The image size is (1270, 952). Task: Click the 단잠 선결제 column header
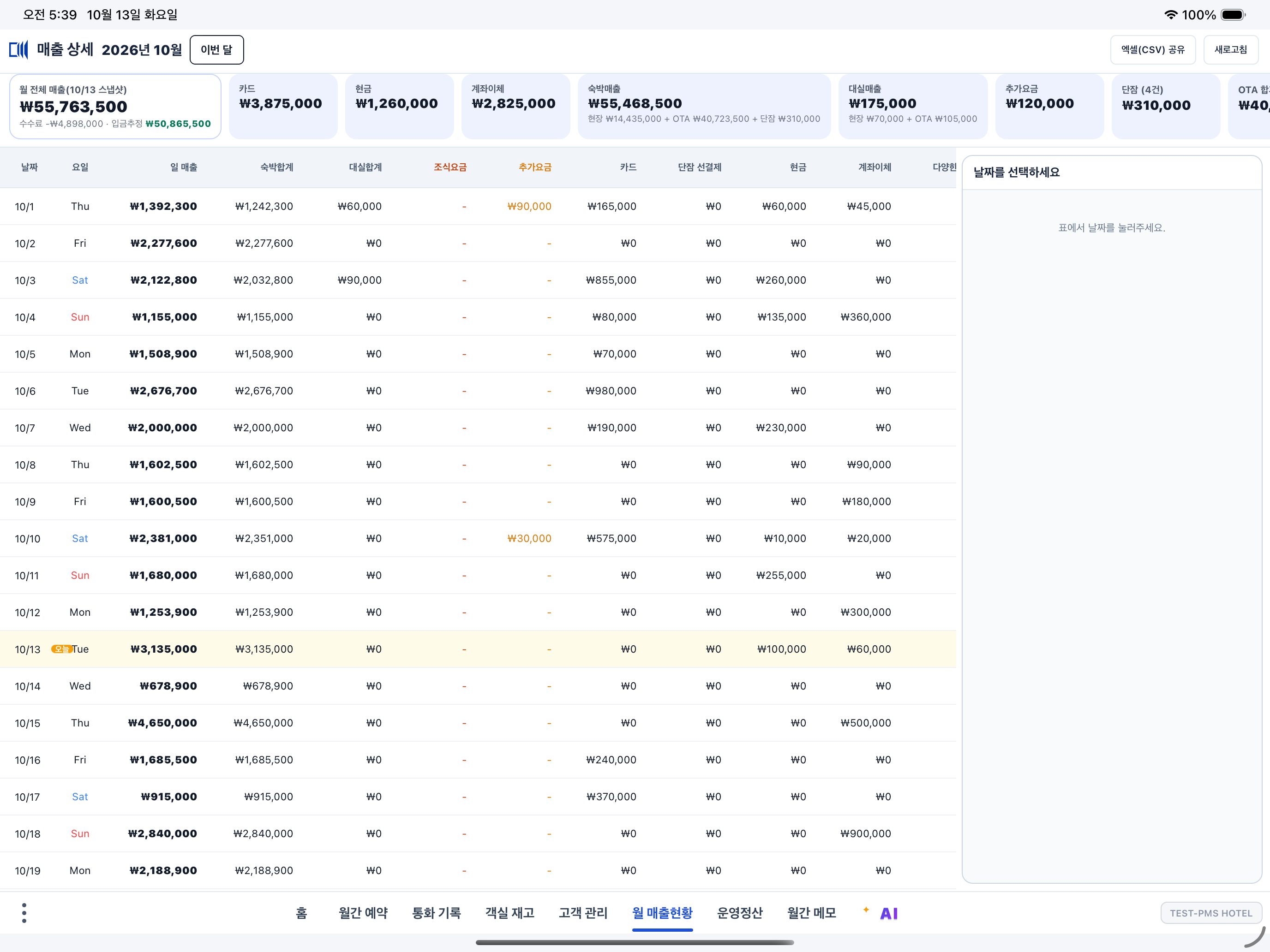click(x=699, y=167)
